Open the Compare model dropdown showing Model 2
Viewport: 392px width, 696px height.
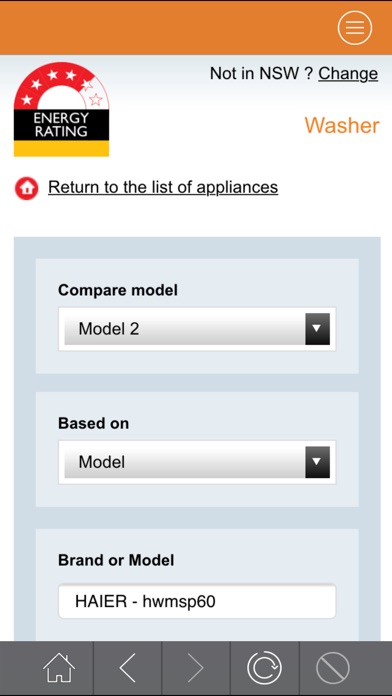[x=197, y=329]
